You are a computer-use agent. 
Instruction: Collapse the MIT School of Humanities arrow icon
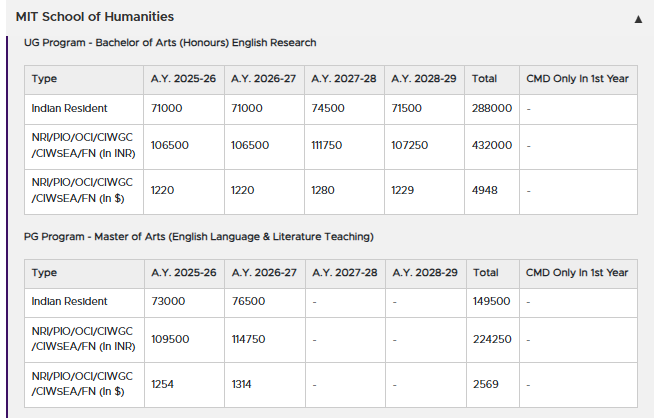(x=638, y=19)
